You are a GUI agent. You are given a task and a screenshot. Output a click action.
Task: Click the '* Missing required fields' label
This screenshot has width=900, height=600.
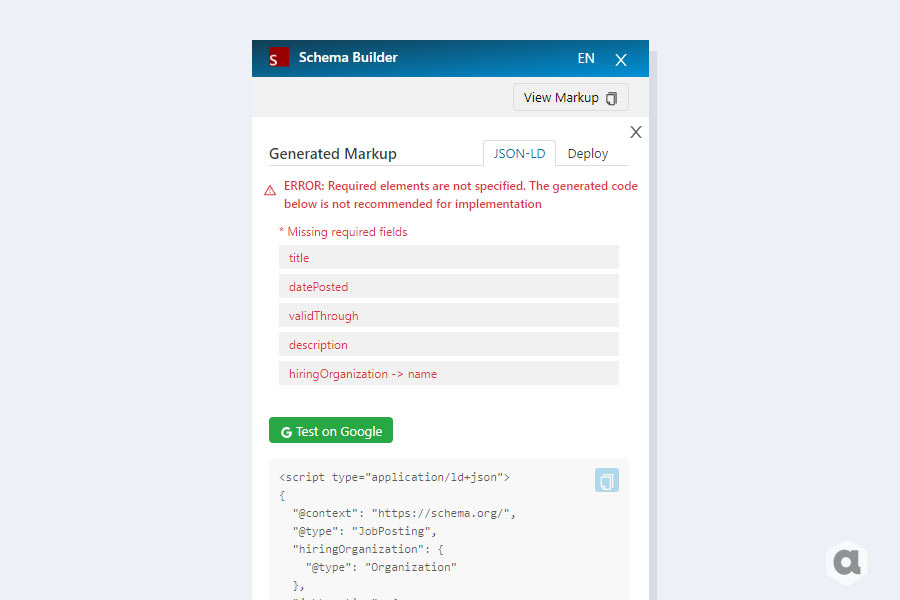(343, 232)
